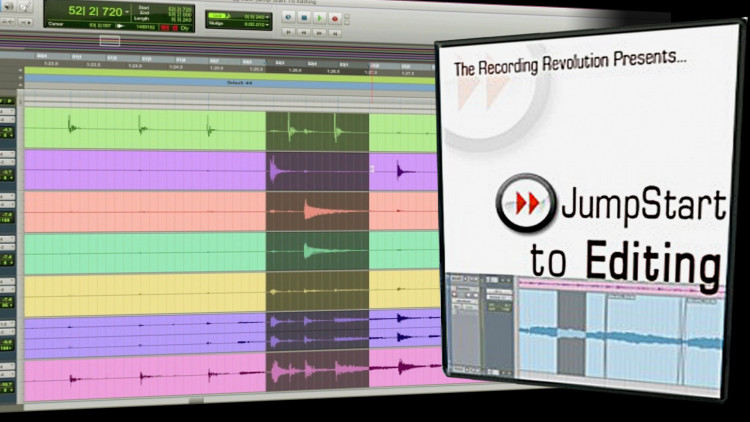Expand the green tempo ruler row

tap(21, 70)
